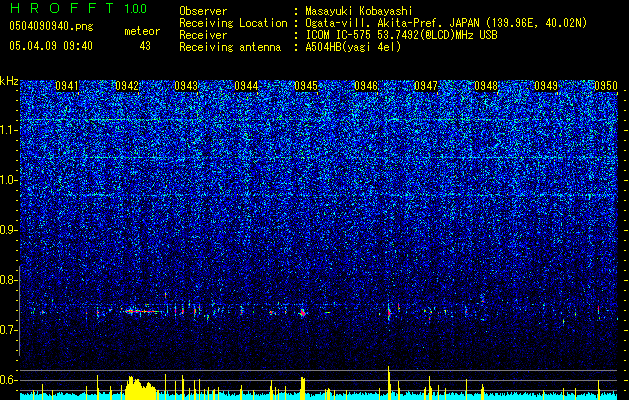The width and height of the screenshot is (629, 400).
Task: Click the kHz axis unit label
Action: pos(9,81)
